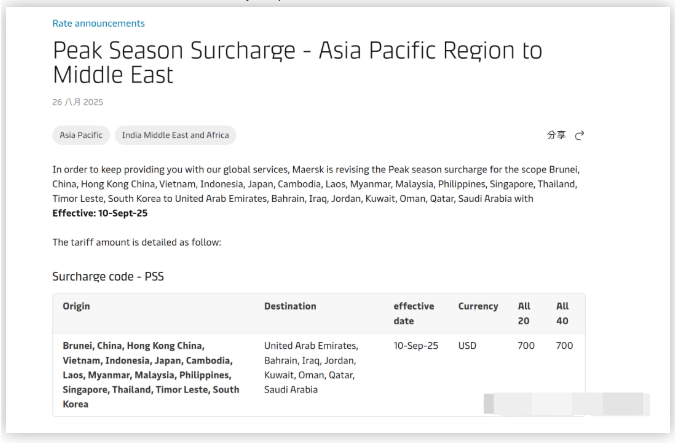Click the share arrow icon
The image size is (675, 443).
[x=579, y=135]
